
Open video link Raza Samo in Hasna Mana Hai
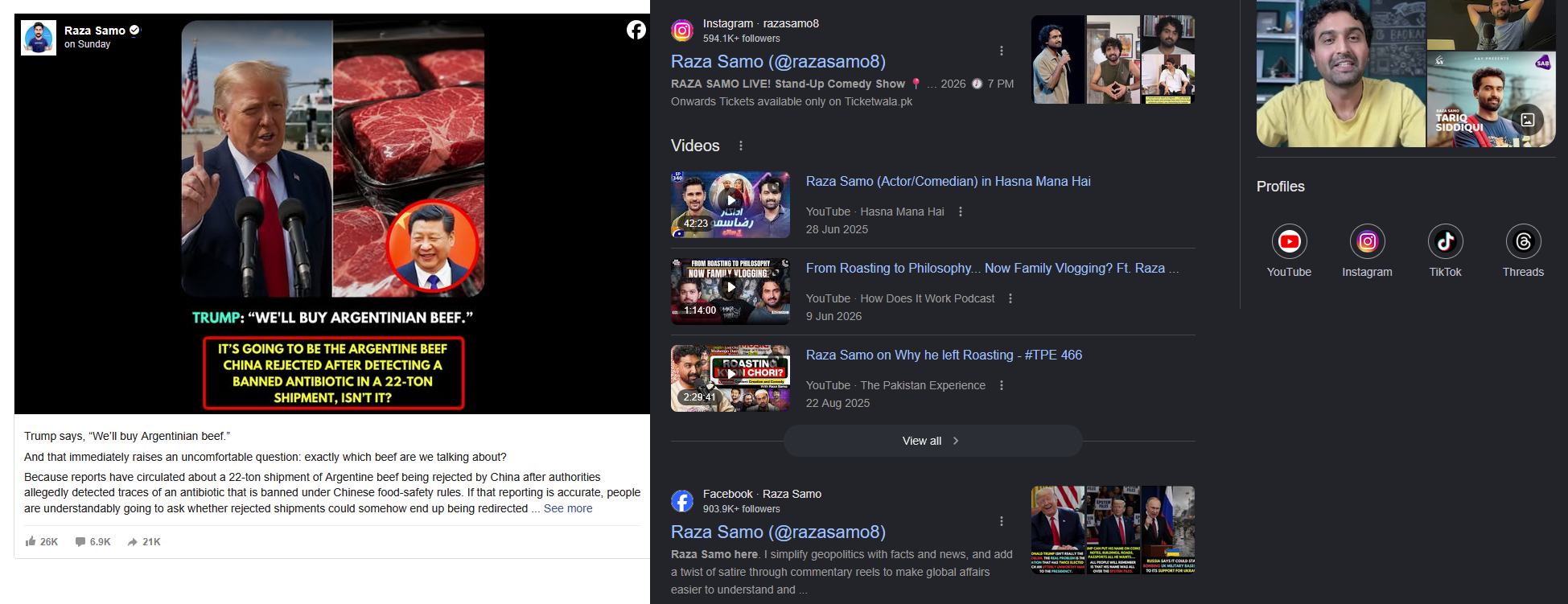click(949, 182)
